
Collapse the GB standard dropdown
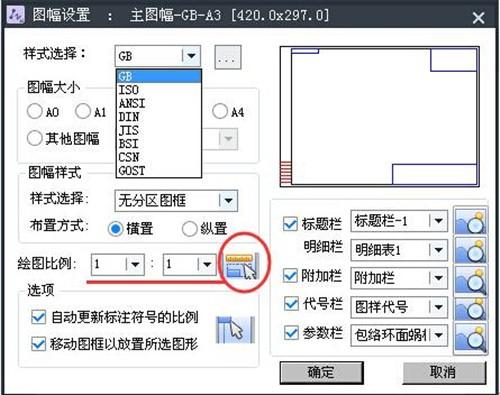(191, 56)
